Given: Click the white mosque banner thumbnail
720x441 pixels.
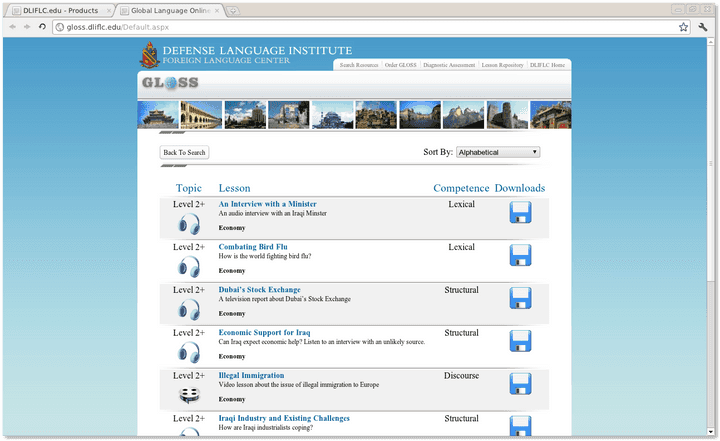Looking at the screenshot, I should coord(332,115).
